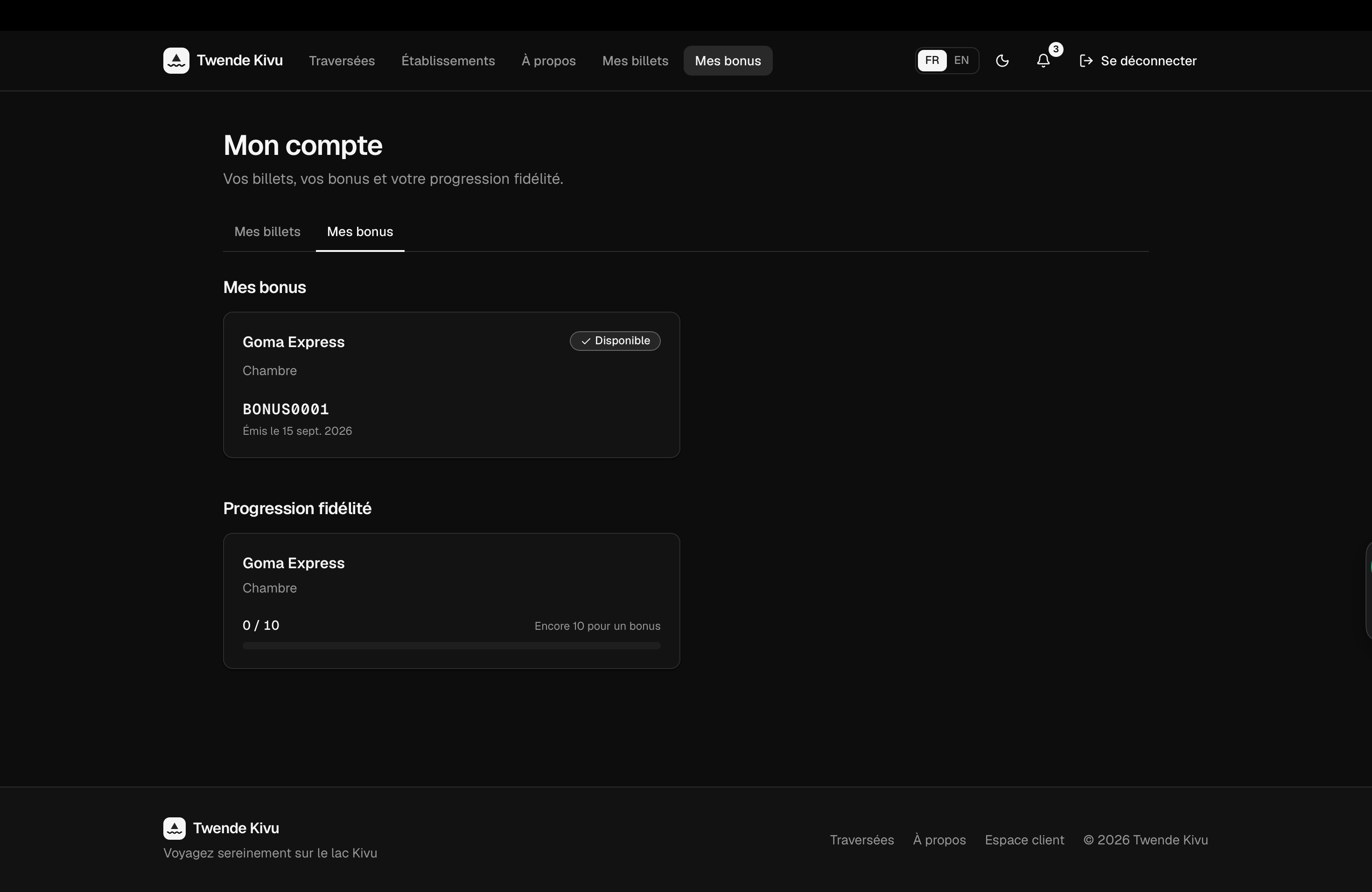
Task: Click the checkmark in the Disponible badge
Action: click(x=586, y=341)
